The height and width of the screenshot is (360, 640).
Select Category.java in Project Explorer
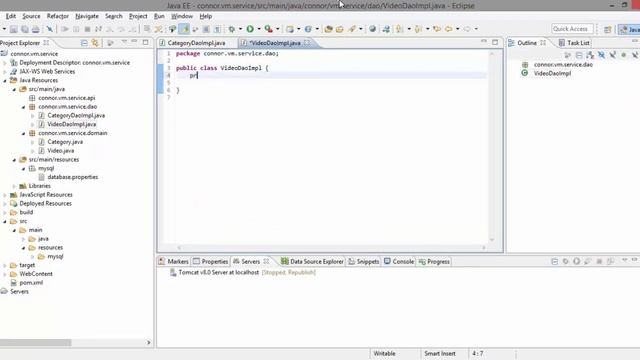[x=65, y=142]
